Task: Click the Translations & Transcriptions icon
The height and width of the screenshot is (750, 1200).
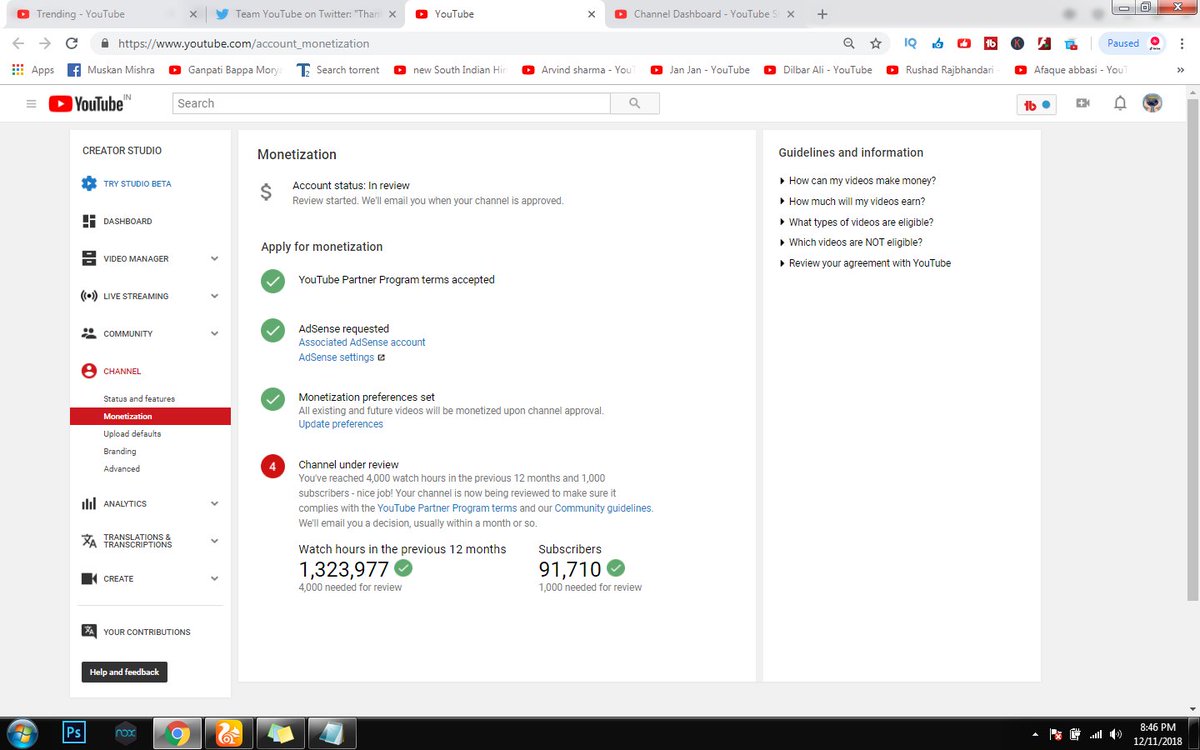Action: point(89,541)
